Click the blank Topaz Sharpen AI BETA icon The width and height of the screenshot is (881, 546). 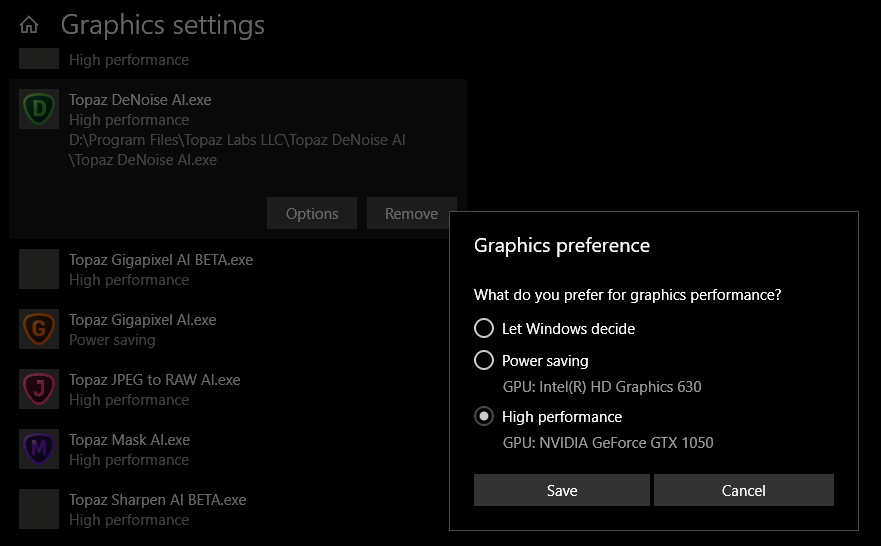(x=39, y=509)
